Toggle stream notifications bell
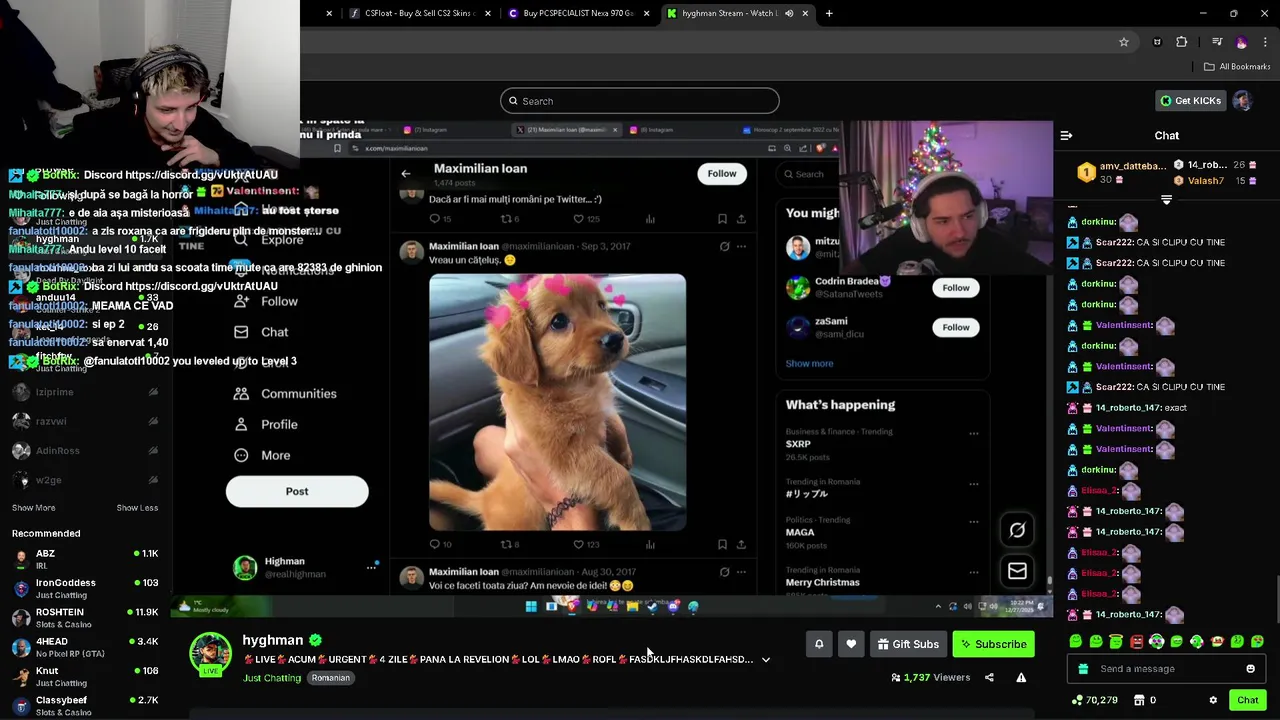This screenshot has width=1280, height=720. click(x=819, y=644)
